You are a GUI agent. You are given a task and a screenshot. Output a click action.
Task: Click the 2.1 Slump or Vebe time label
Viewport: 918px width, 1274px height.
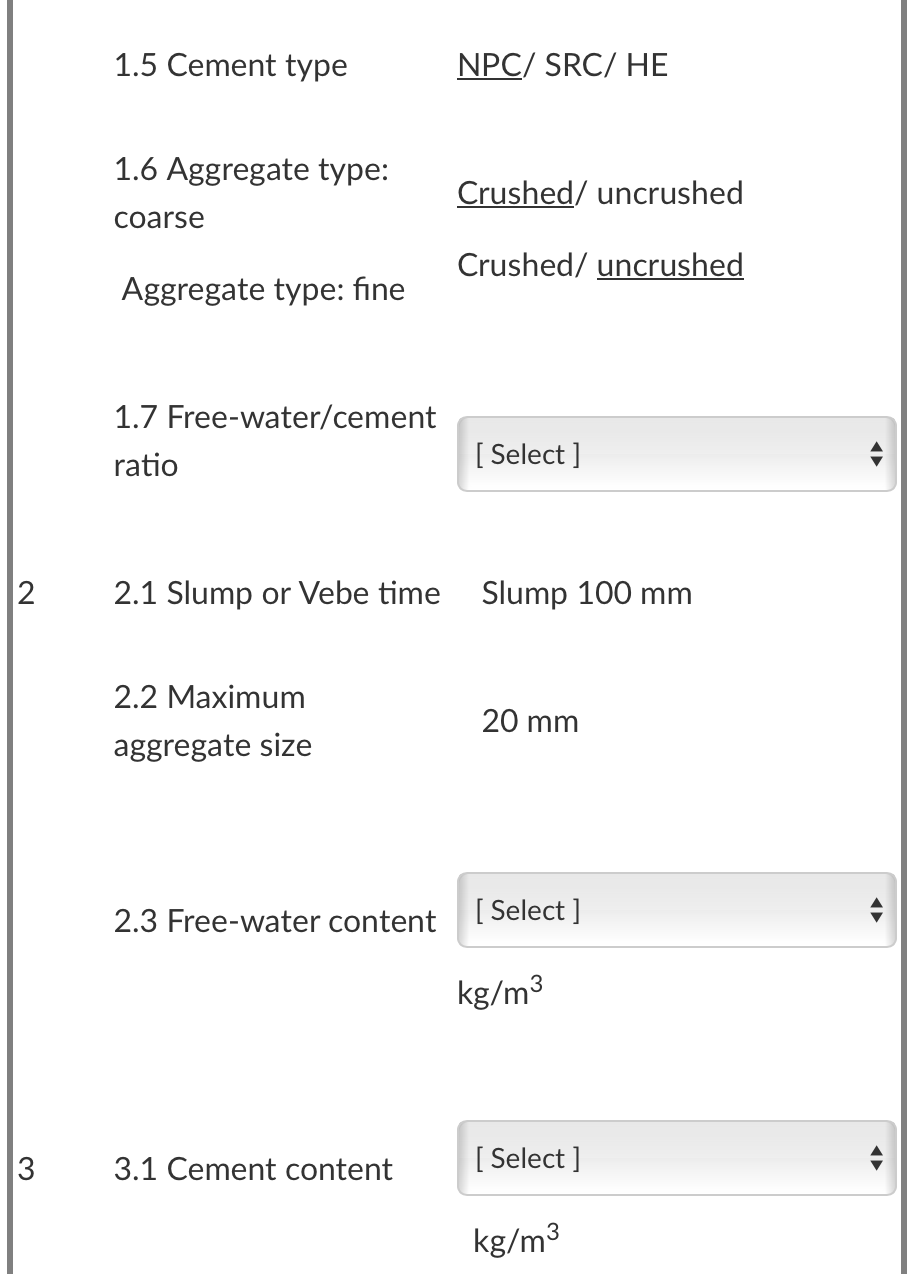point(277,593)
